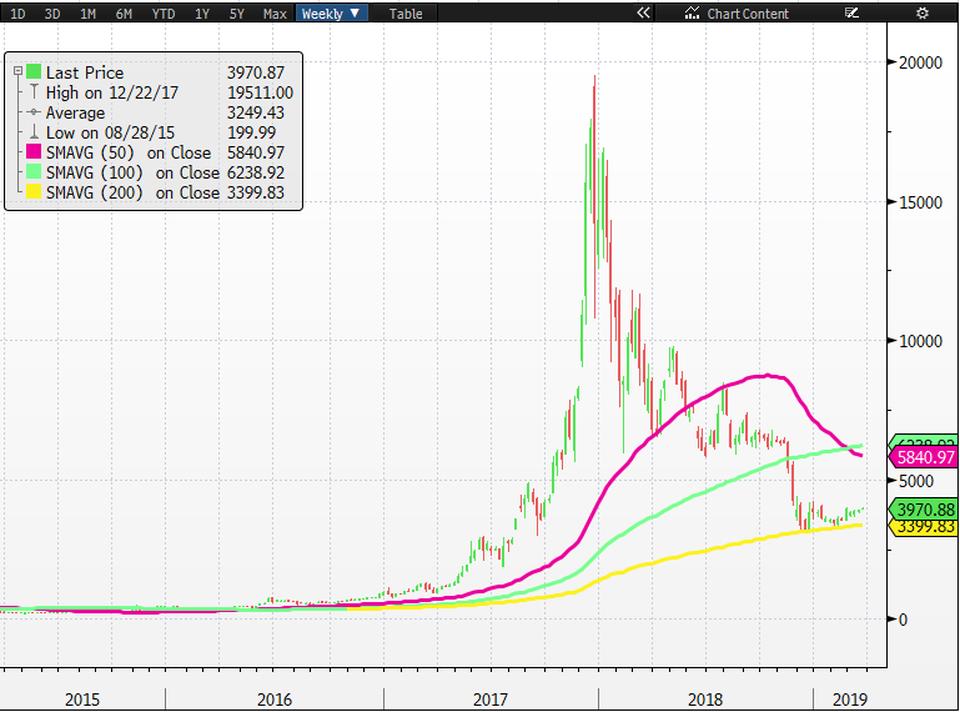Select the 1D time range
960x712 pixels.
point(18,13)
